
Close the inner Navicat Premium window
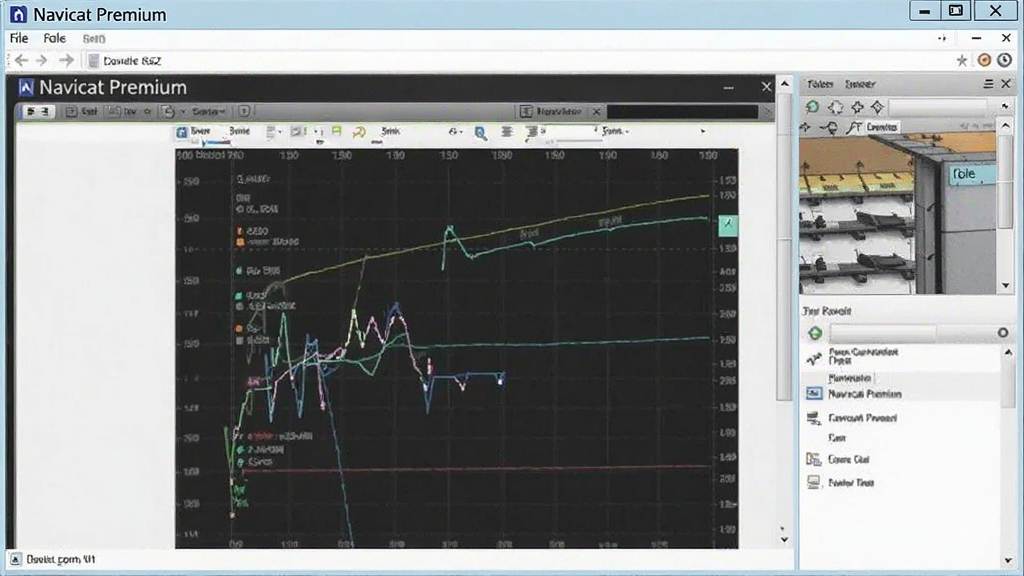[x=766, y=87]
